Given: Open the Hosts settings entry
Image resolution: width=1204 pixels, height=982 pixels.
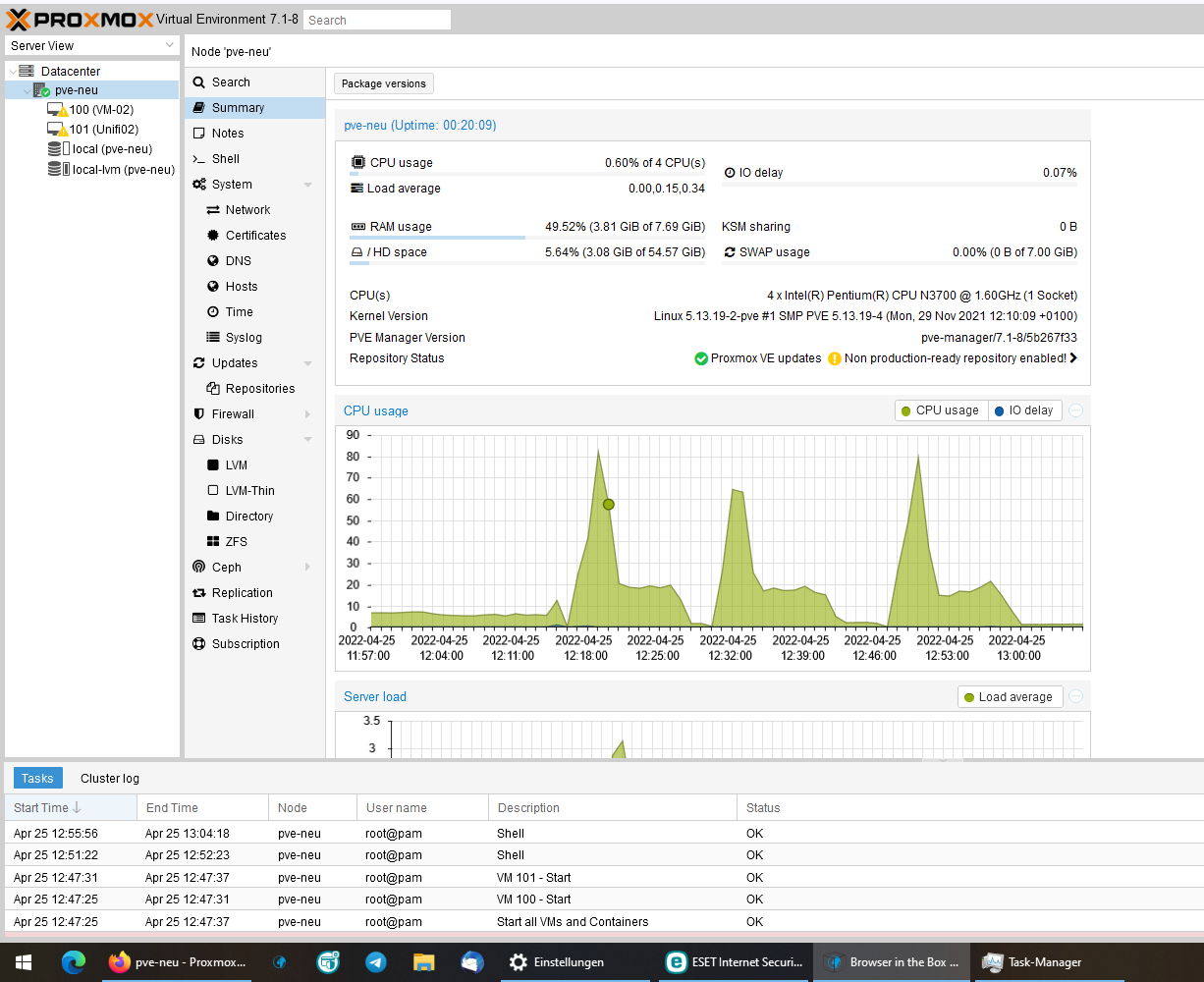Looking at the screenshot, I should (x=254, y=287).
